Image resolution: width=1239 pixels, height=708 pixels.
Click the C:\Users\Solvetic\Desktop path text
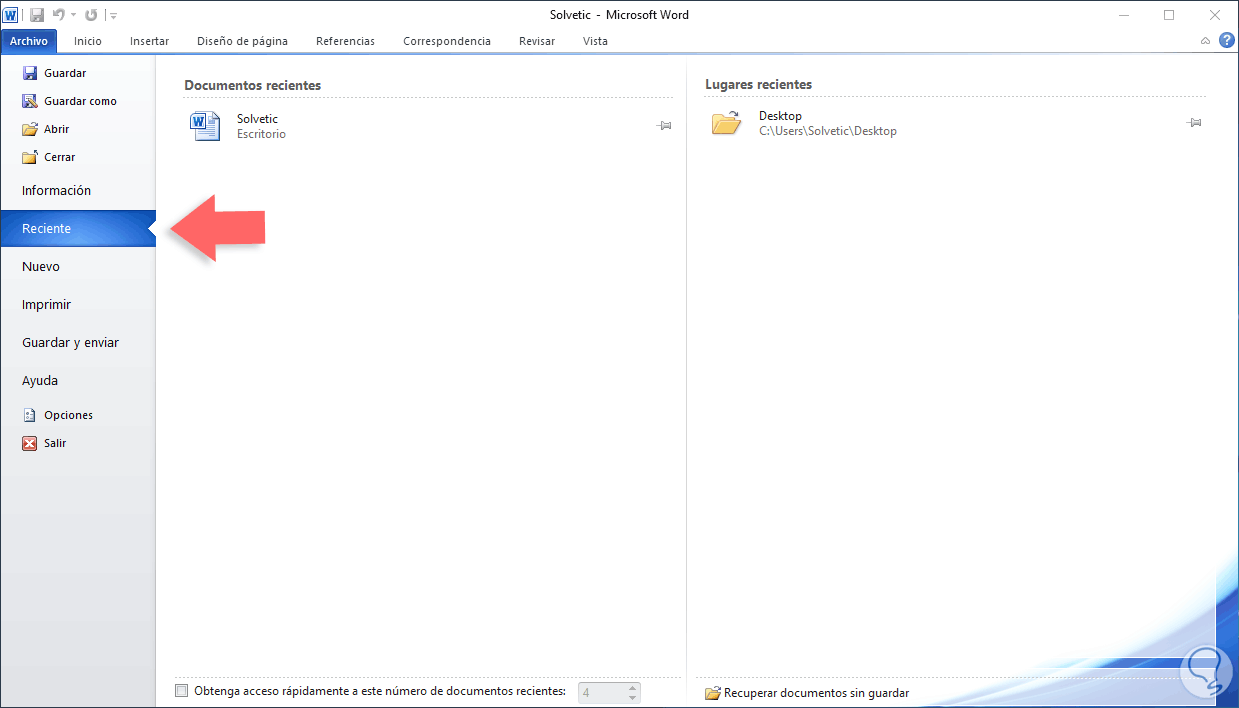pyautogui.click(x=828, y=131)
